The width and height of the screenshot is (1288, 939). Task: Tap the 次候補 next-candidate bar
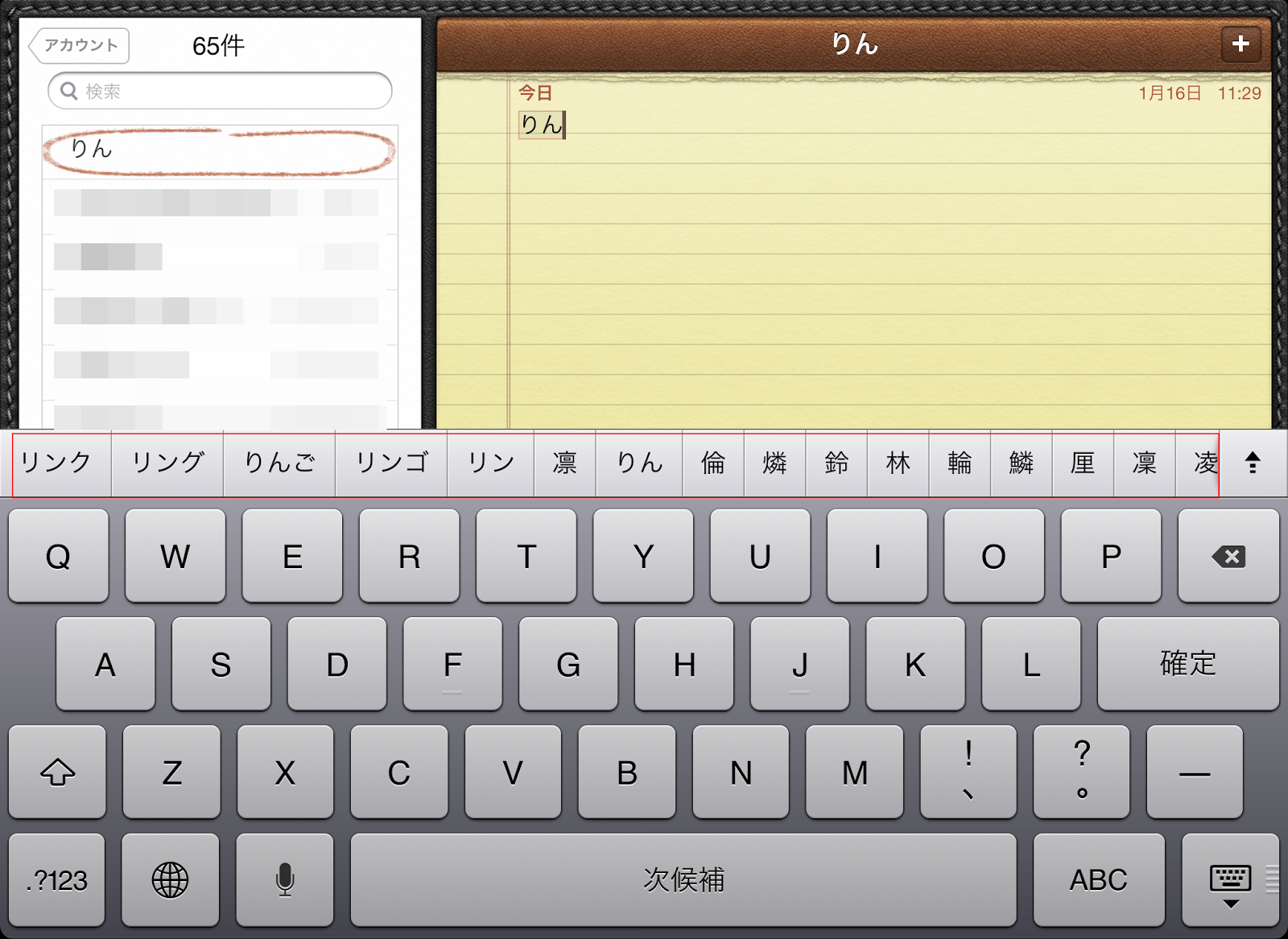[x=683, y=880]
